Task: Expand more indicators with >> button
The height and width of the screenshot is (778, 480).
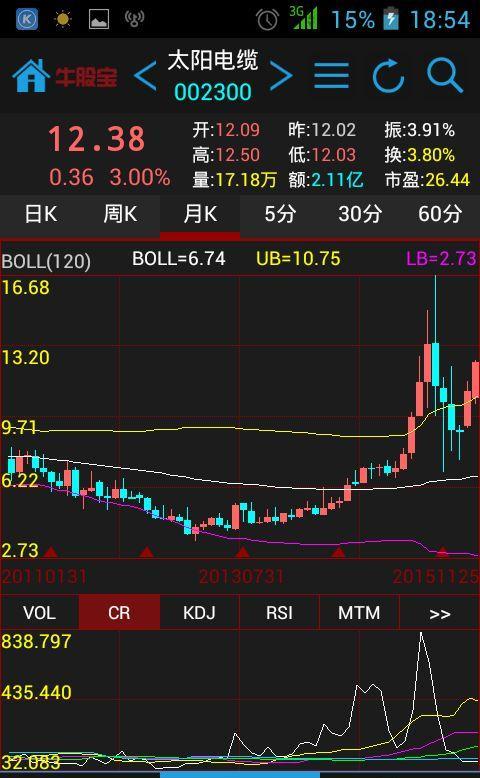Action: click(439, 613)
